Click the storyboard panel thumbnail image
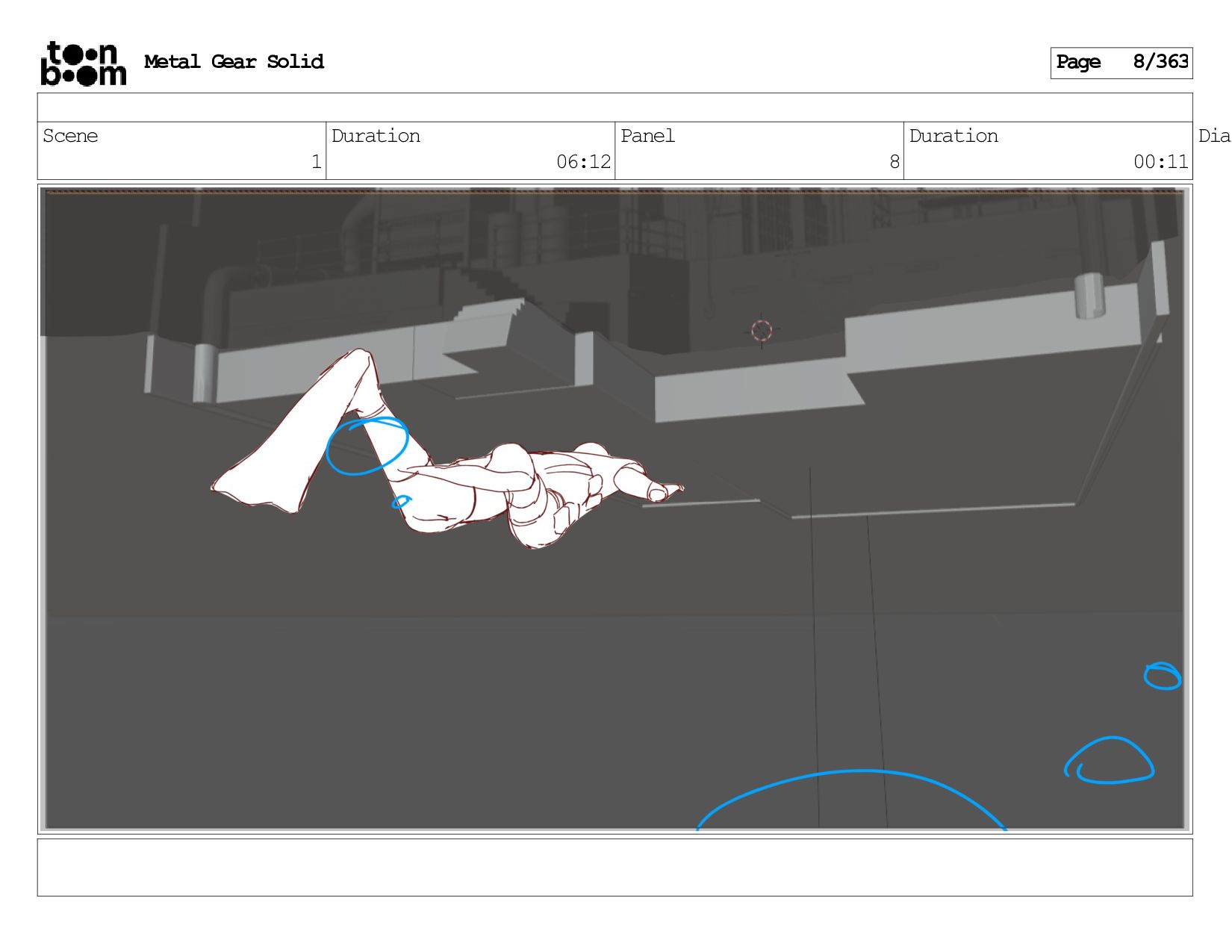Viewport: 1232px width, 952px height. click(x=615, y=509)
